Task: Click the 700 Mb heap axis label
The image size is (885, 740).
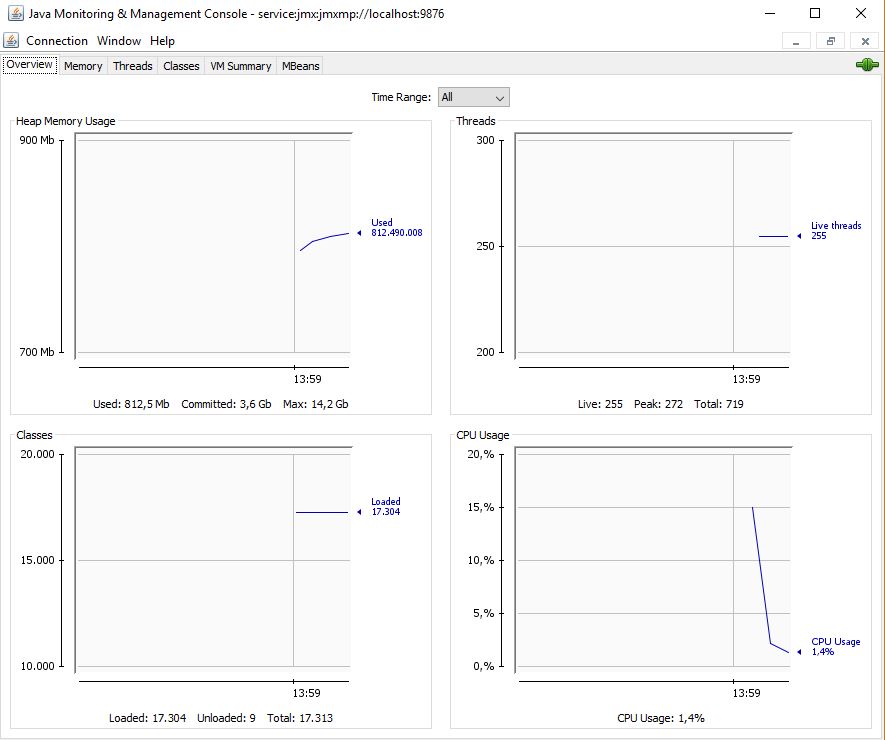Action: tap(37, 352)
